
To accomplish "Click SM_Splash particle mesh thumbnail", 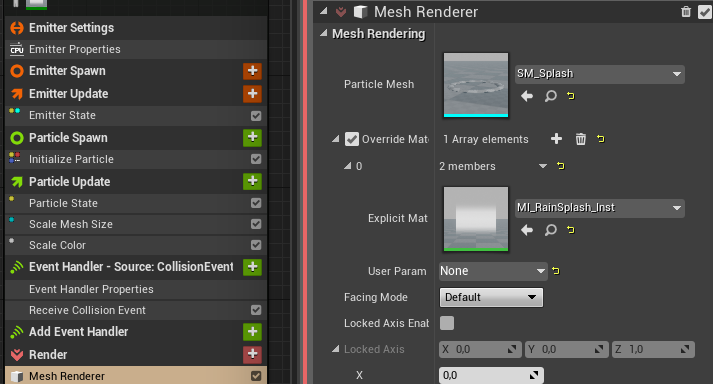I will (x=476, y=85).
